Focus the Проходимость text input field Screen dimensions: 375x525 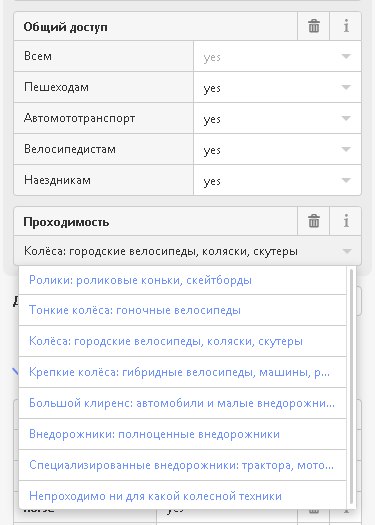(176, 251)
